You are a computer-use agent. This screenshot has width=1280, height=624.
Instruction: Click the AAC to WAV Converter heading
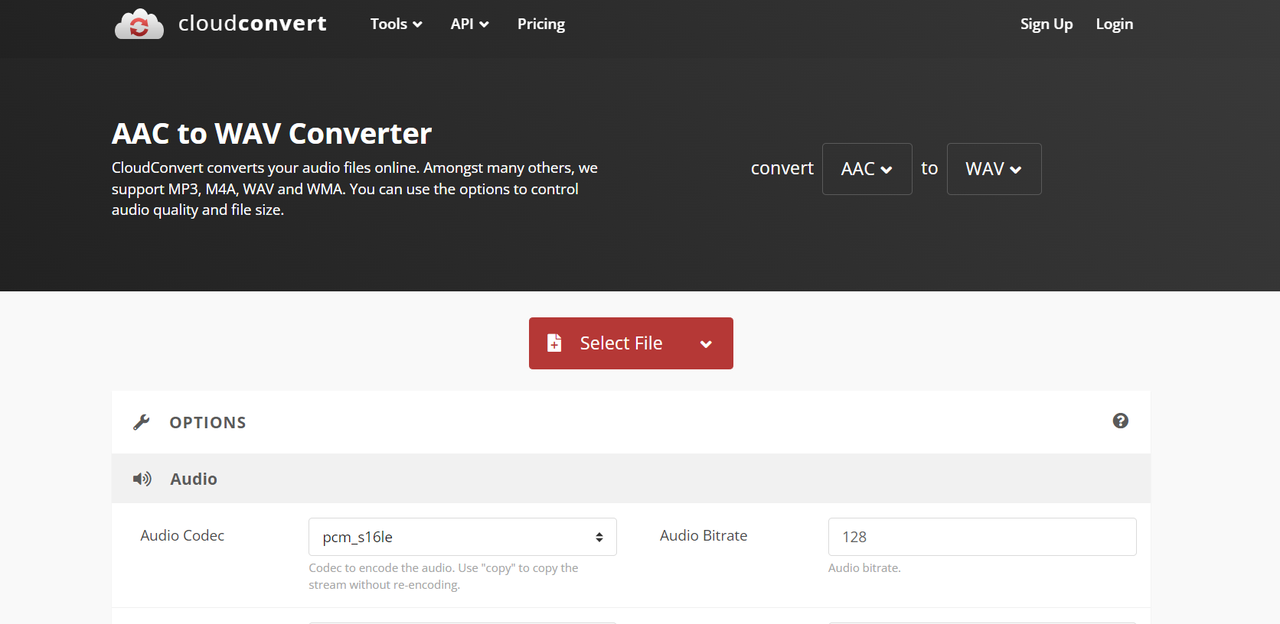coord(272,133)
